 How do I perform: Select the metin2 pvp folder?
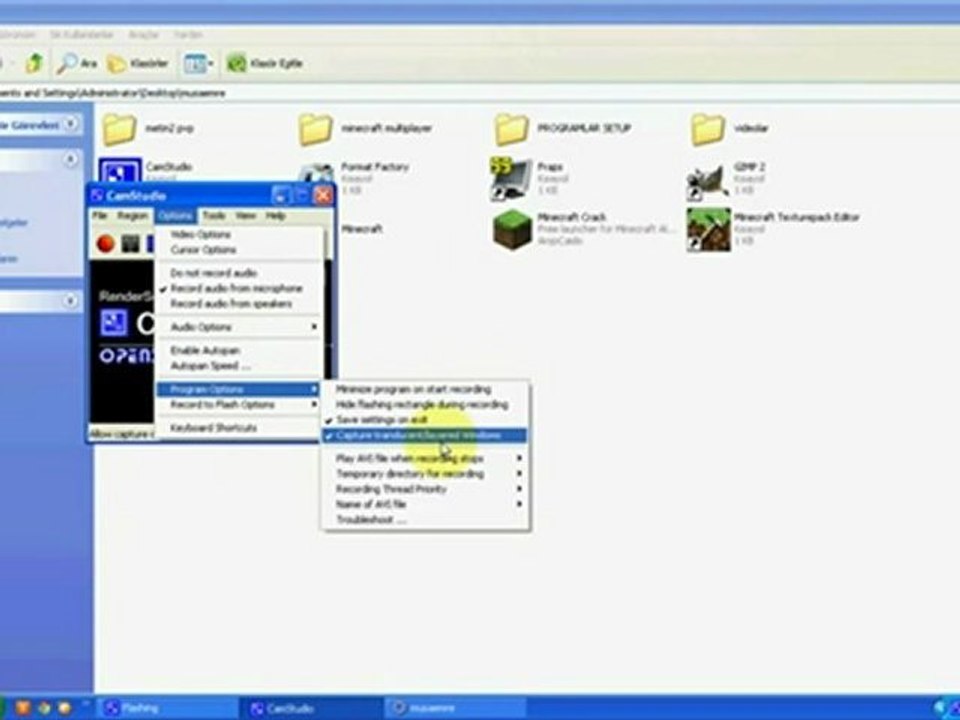(x=149, y=129)
